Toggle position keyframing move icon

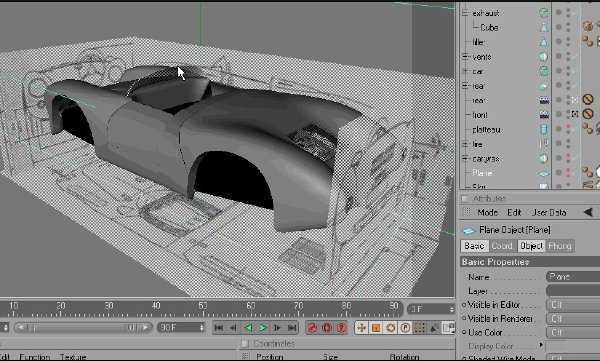361,328
